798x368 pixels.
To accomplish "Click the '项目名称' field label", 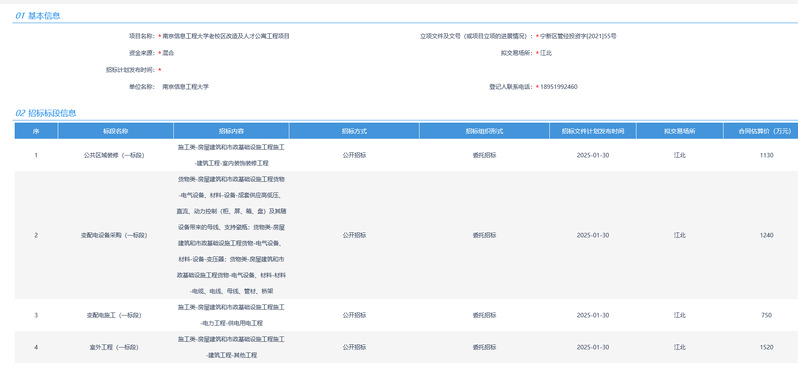I will 141,36.
